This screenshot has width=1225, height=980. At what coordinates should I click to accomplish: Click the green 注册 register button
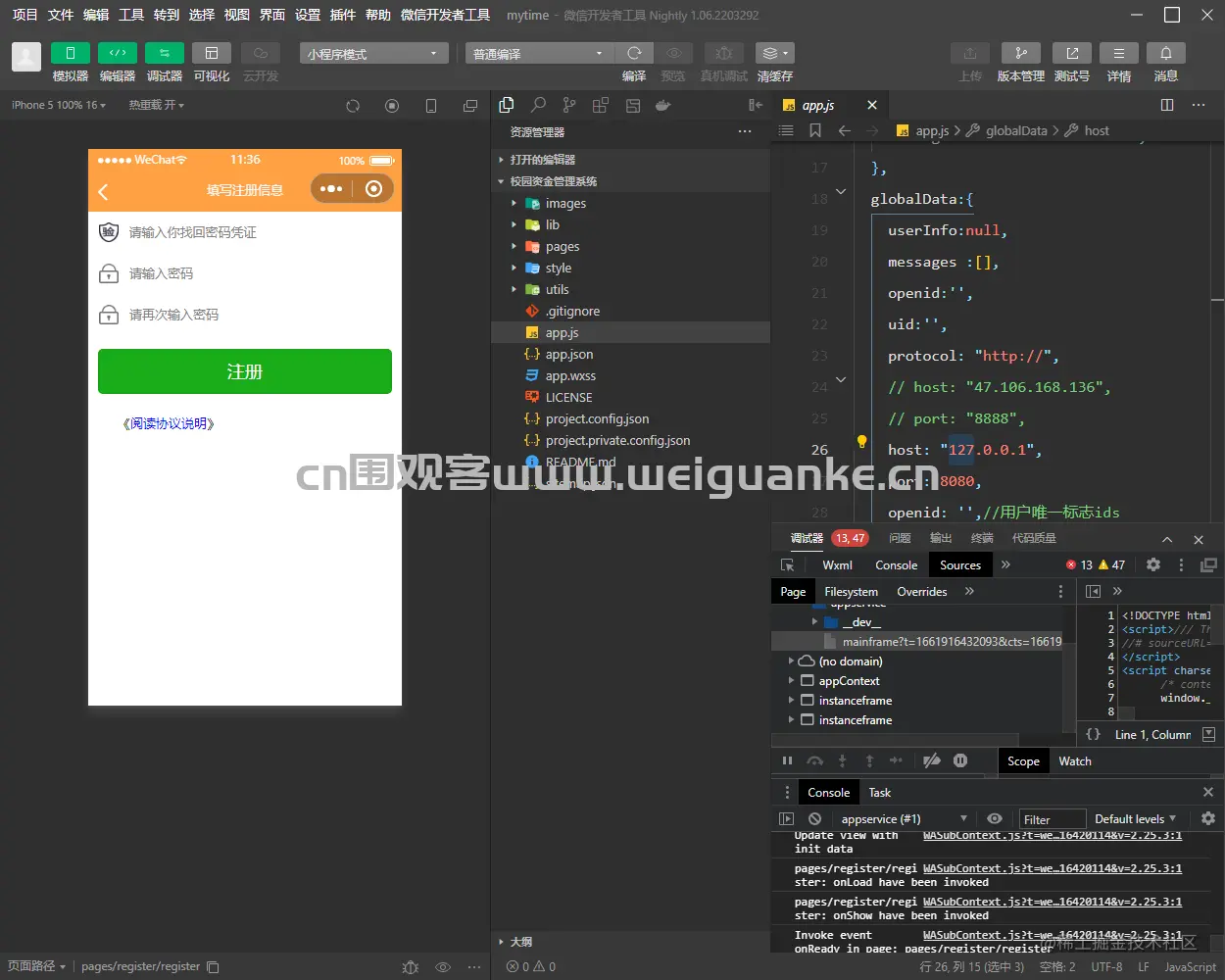245,371
